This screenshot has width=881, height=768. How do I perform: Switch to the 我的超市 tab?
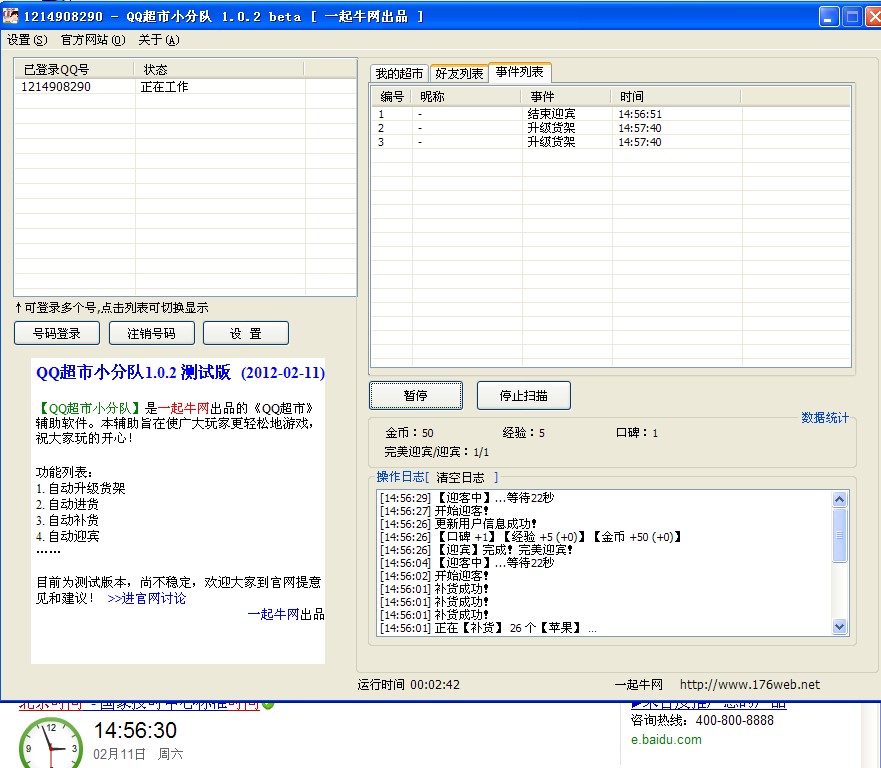[x=399, y=74]
